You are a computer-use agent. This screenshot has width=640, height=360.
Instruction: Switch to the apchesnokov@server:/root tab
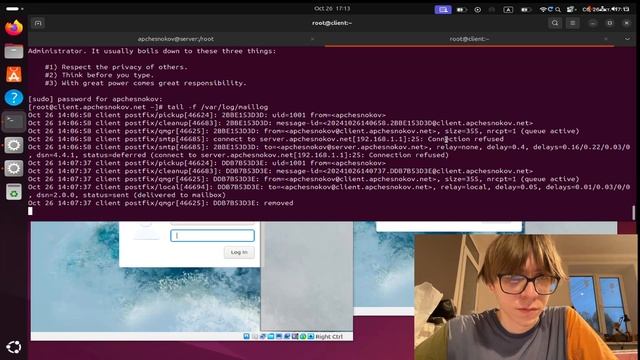(176, 39)
